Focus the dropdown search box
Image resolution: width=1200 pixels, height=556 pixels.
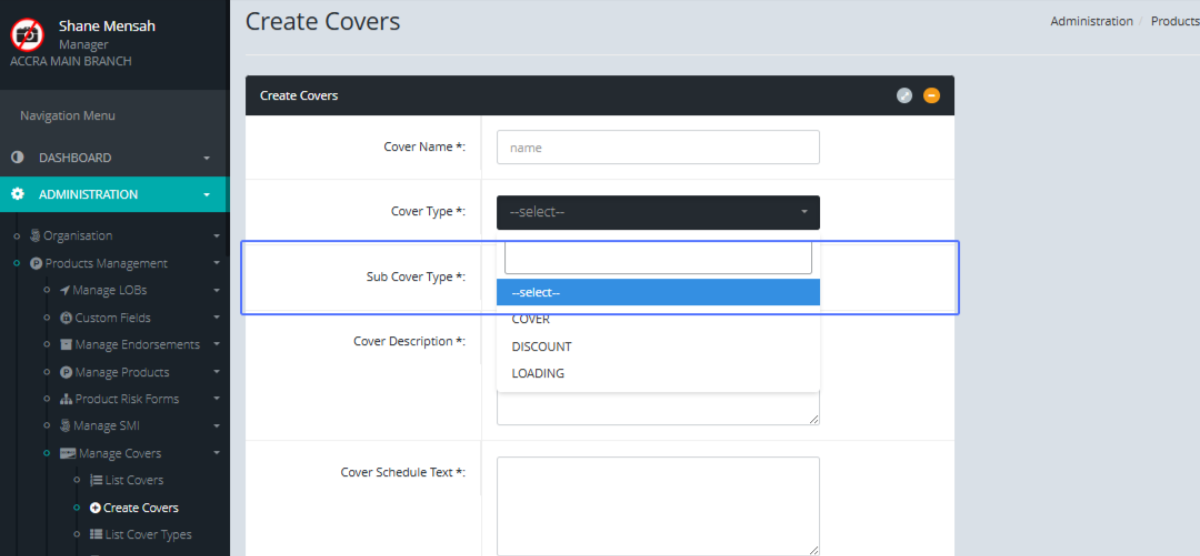pos(658,257)
